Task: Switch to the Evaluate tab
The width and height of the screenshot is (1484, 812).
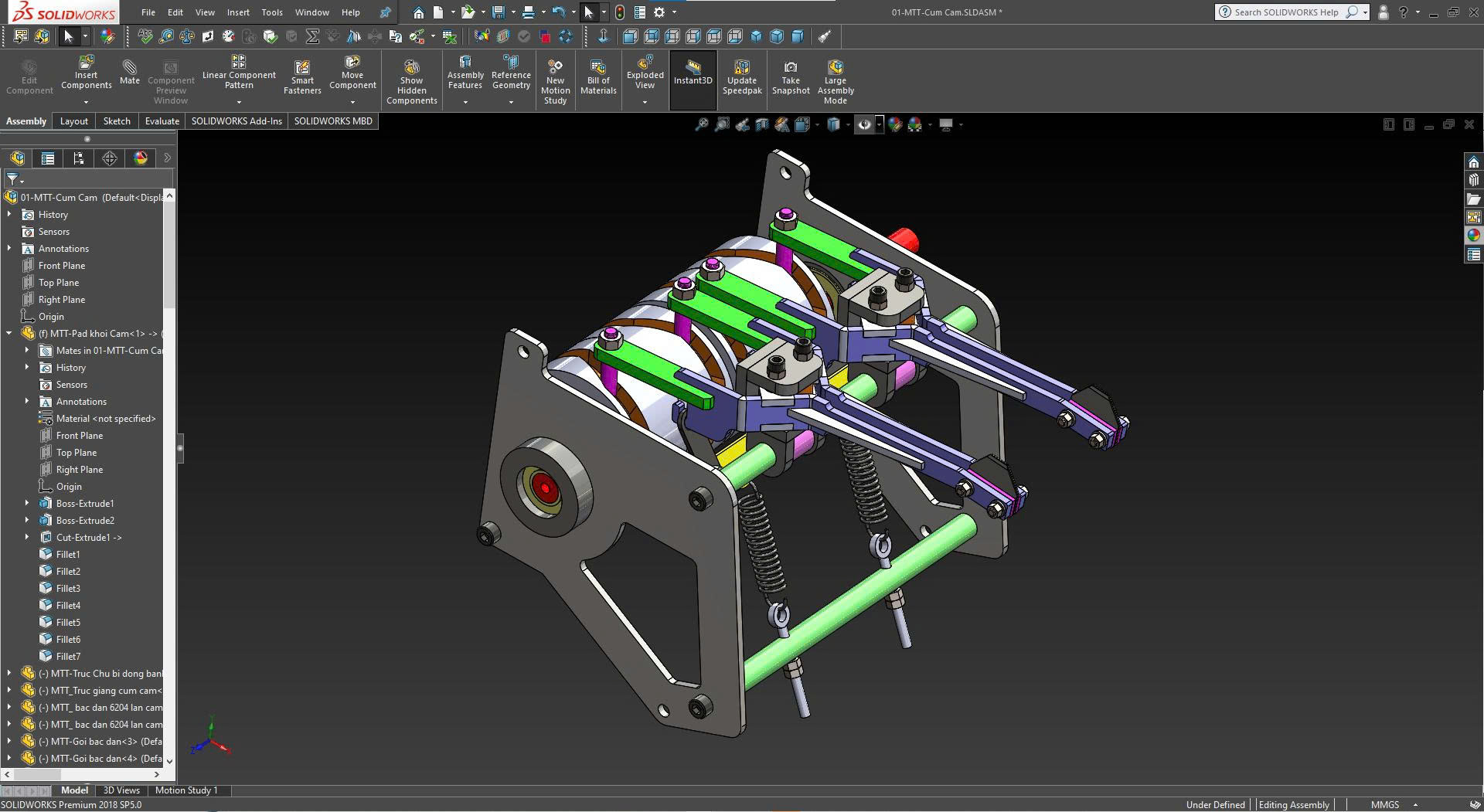Action: click(162, 121)
